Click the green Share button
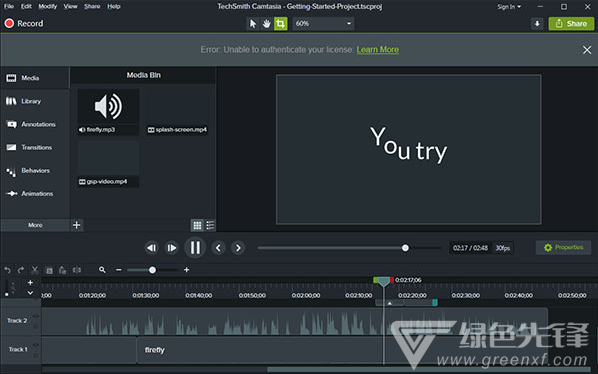The height and width of the screenshot is (374, 598). click(x=571, y=24)
